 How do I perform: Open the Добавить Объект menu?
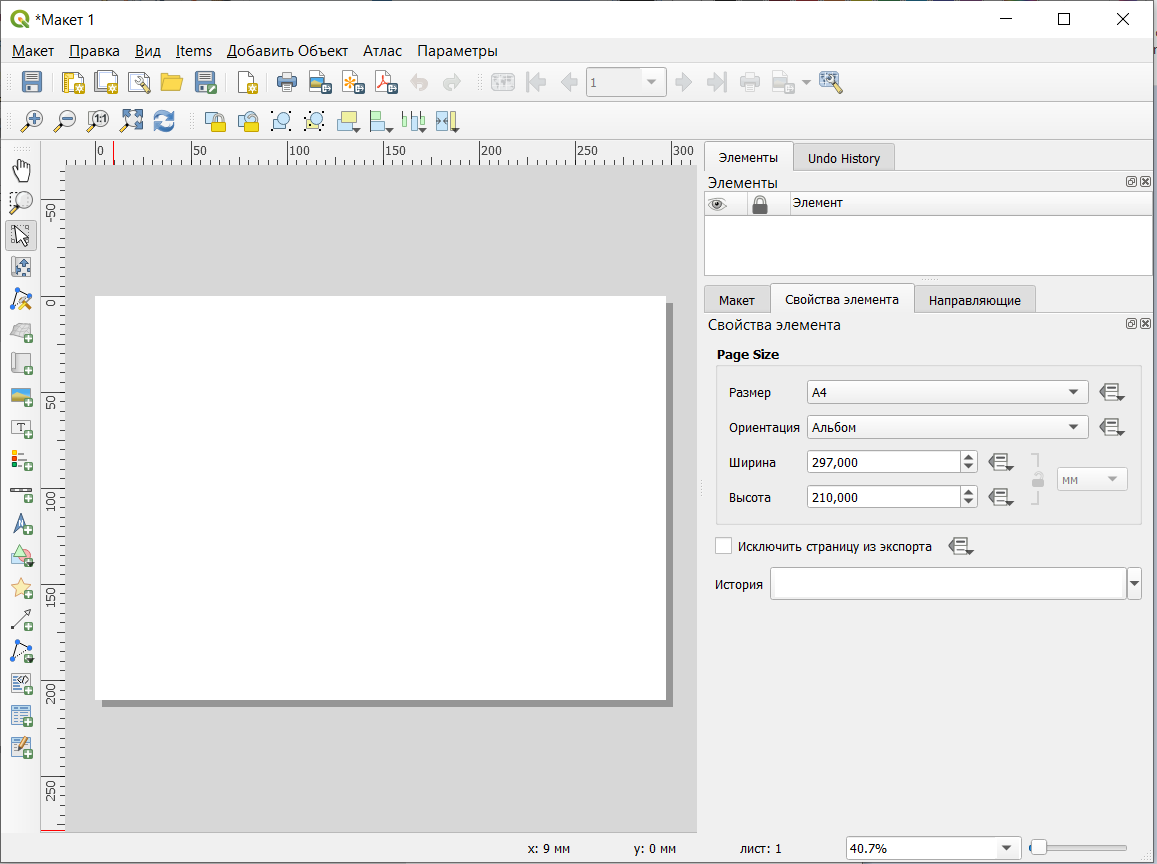coord(287,51)
